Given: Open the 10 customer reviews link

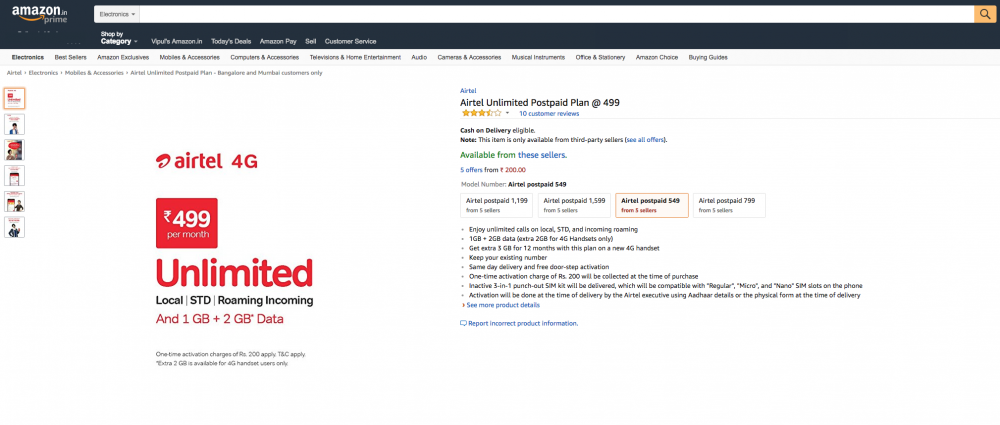Looking at the screenshot, I should coord(549,114).
